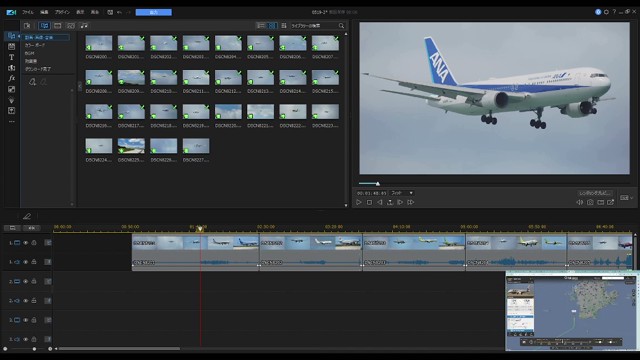
Task: Show audio-only media with music note filter
Action: click(84, 26)
